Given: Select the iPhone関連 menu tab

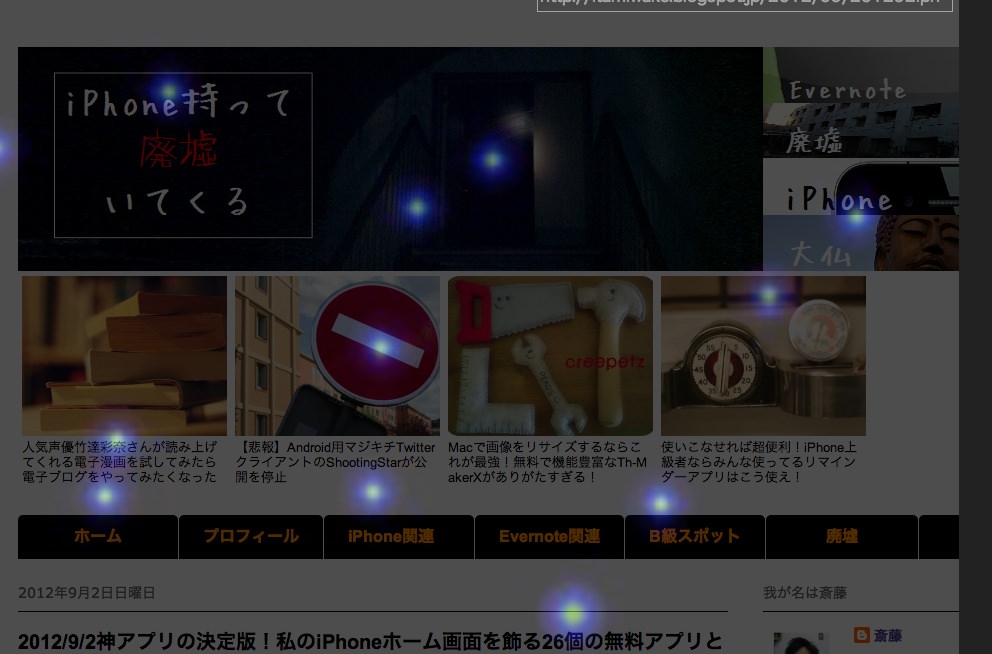Looking at the screenshot, I should (399, 536).
